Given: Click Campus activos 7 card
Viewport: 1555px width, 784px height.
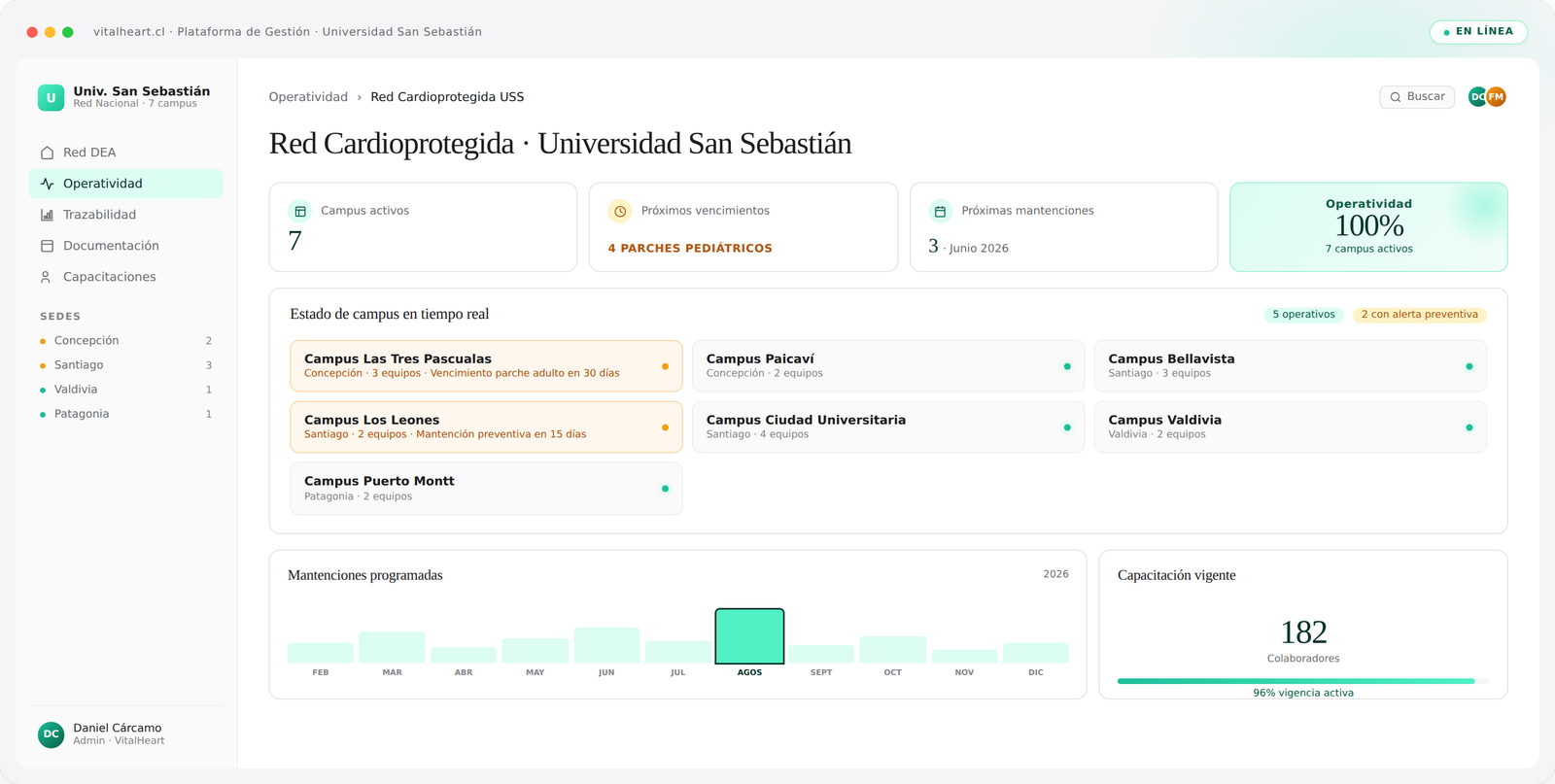Looking at the screenshot, I should click(423, 227).
